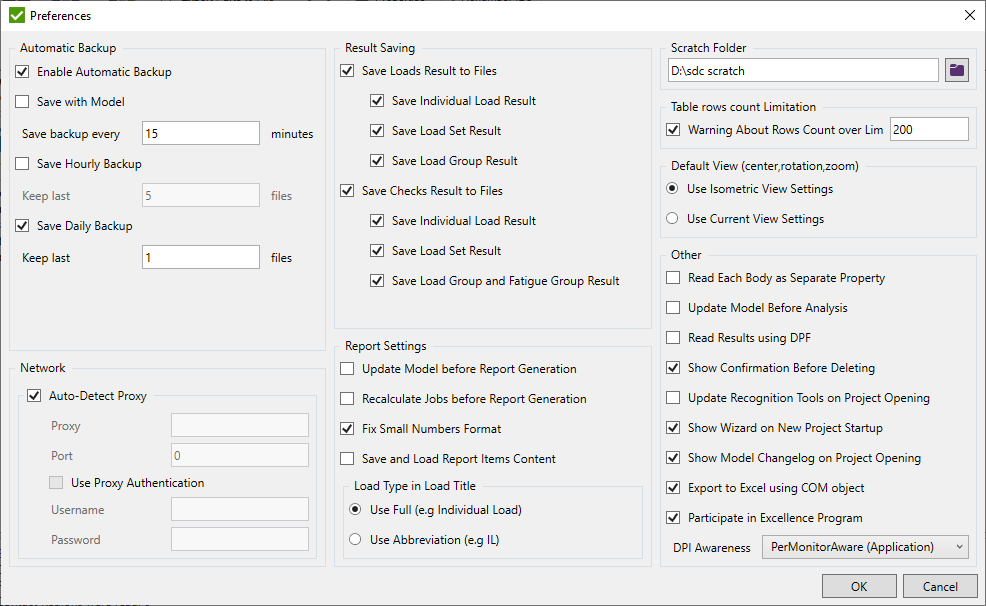Enable Save Hourly Backup
Image resolution: width=986 pixels, height=606 pixels.
(22, 164)
